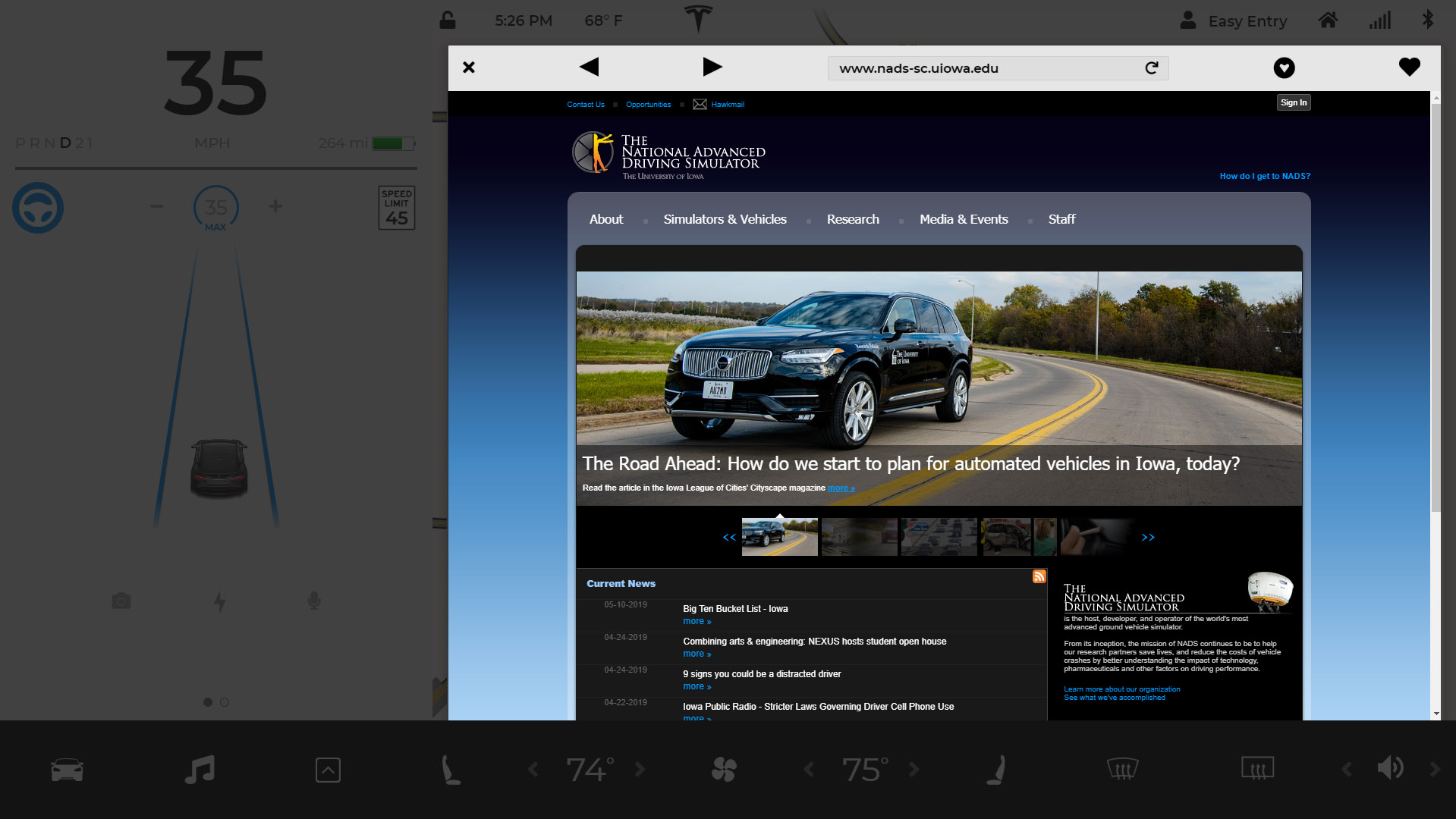The height and width of the screenshot is (819, 1456).
Task: Increase cruise set speed with plus
Action: pos(275,206)
